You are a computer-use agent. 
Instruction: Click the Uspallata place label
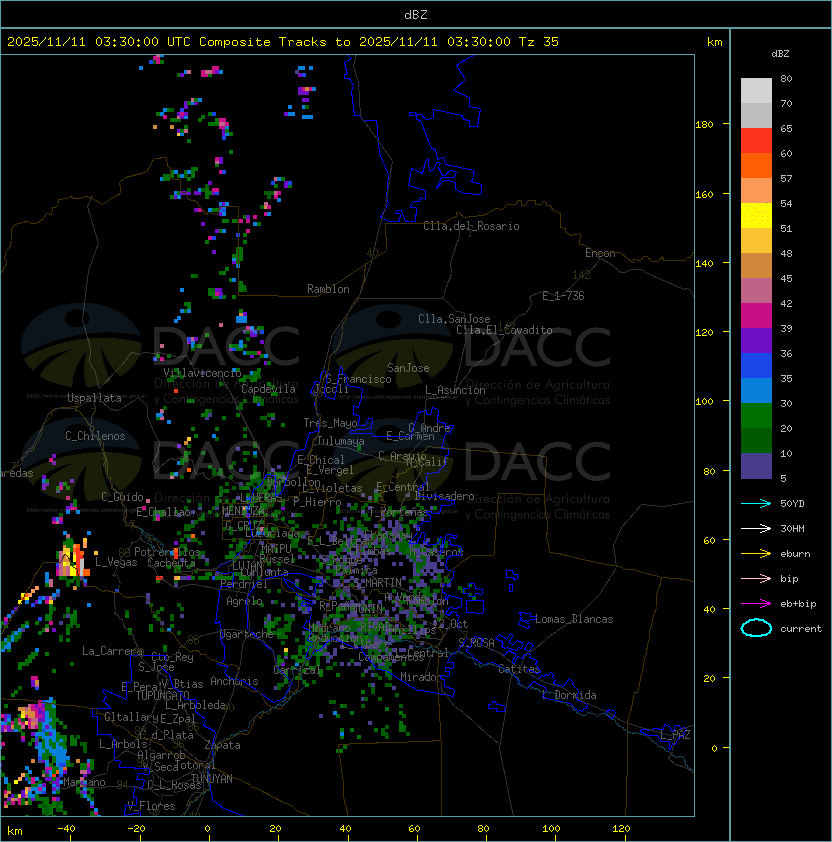[x=95, y=398]
